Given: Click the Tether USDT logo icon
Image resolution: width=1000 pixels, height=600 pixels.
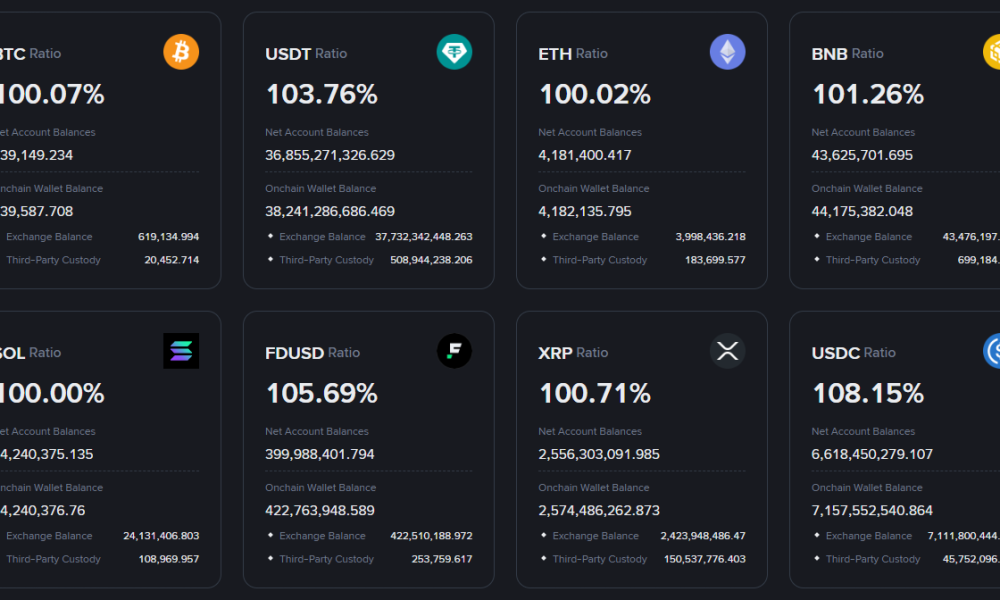Looking at the screenshot, I should pyautogui.click(x=454, y=52).
